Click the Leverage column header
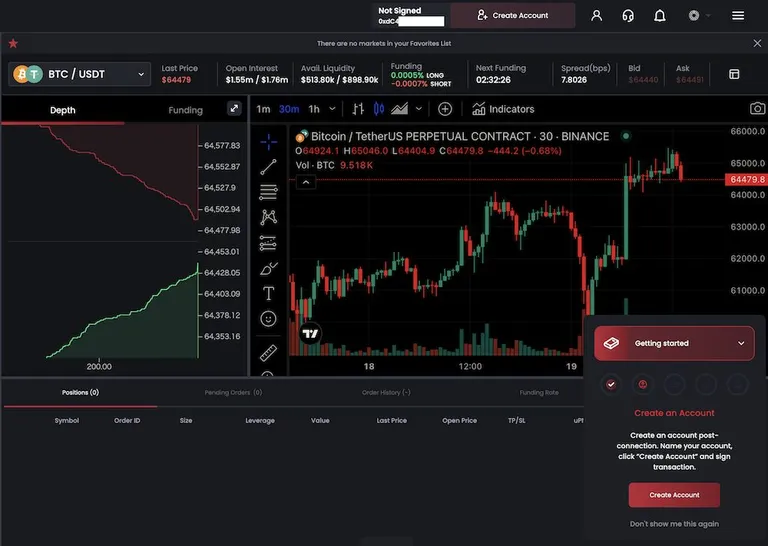 [x=260, y=420]
